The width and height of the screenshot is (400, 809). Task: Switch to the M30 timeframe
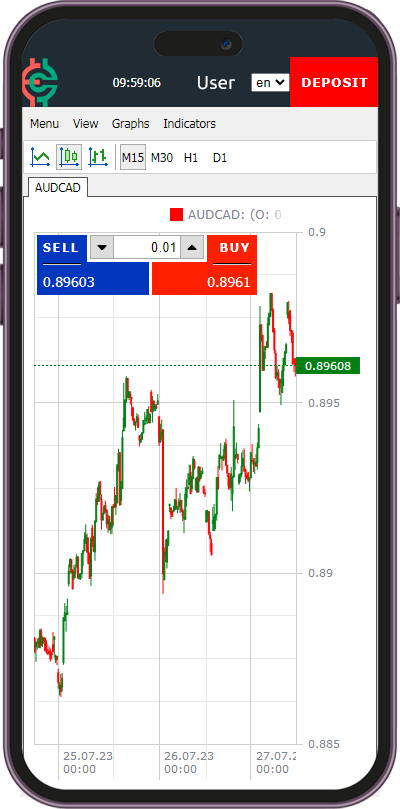(162, 157)
